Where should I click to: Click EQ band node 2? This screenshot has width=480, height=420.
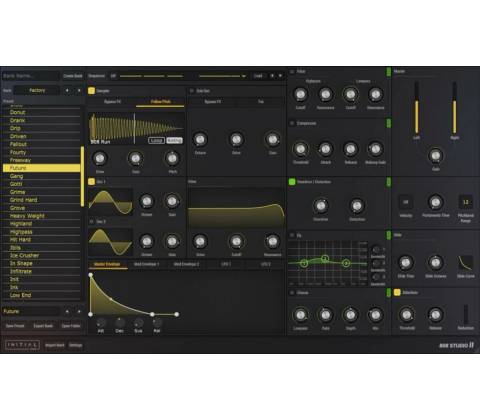[x=325, y=258]
